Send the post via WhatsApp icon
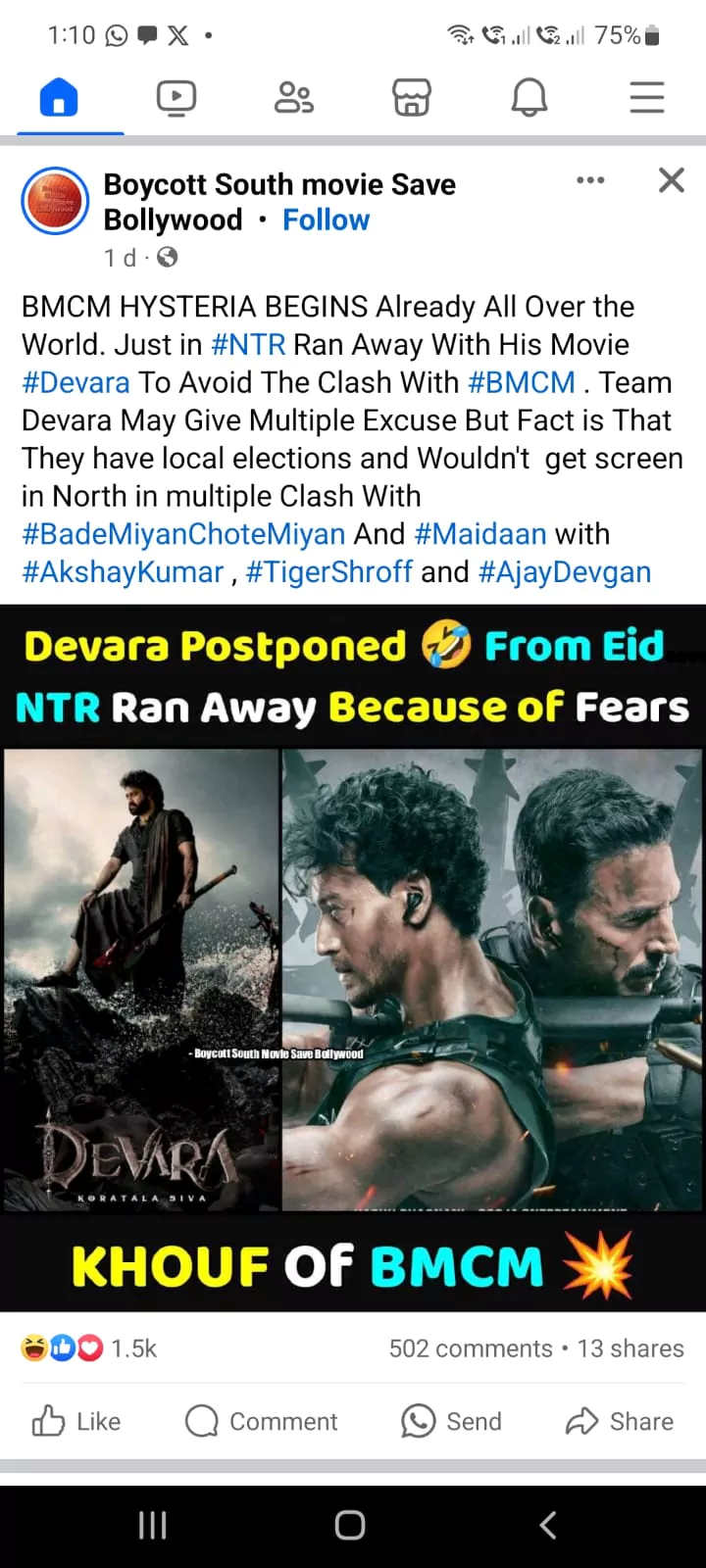The image size is (706, 1568). point(451,1421)
